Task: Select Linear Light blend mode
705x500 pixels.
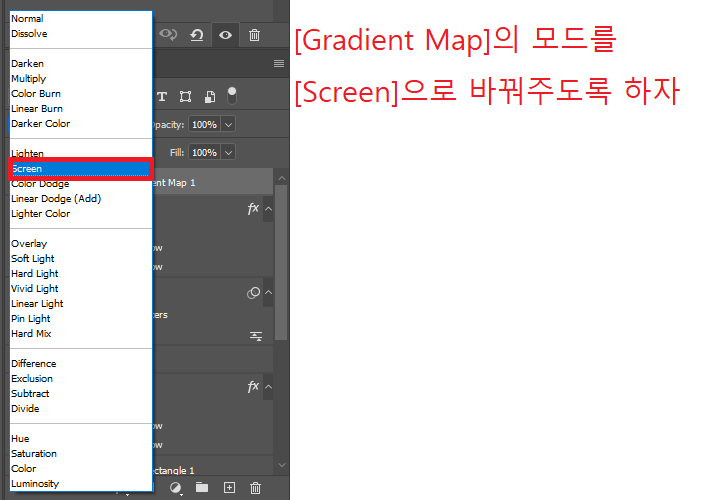Action: click(x=81, y=304)
